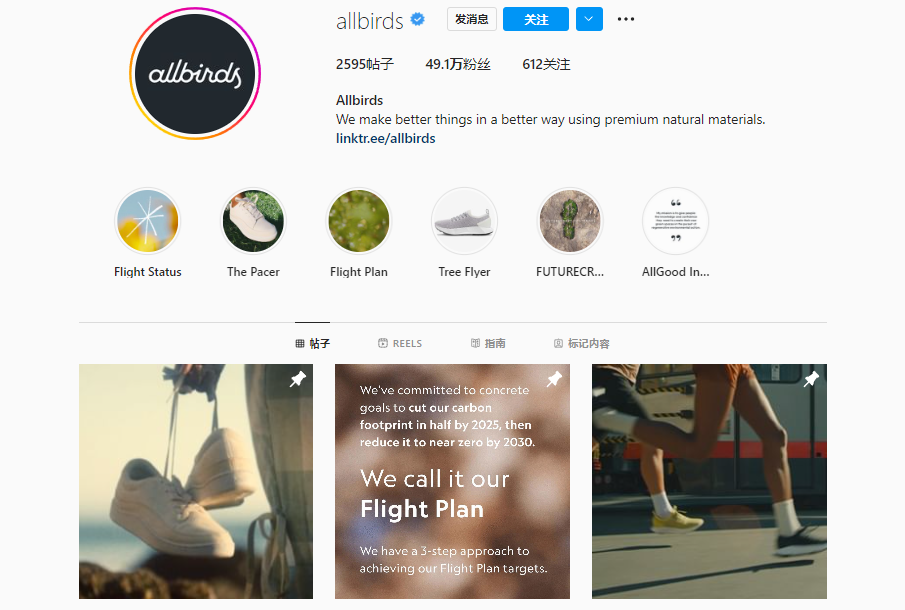Screen dimensions: 905x610
Task: Switch to the 指南 guides tab
Action: point(488,343)
